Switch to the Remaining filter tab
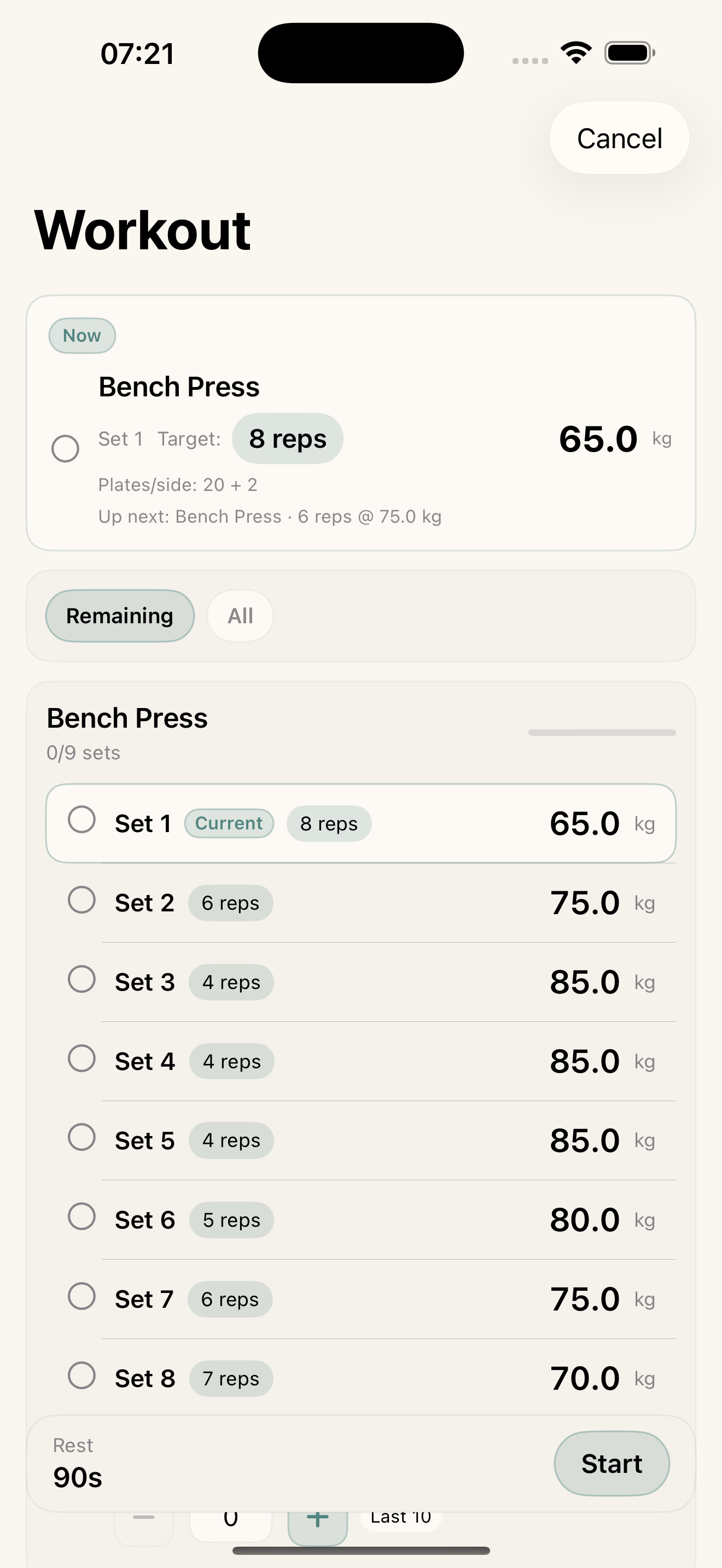Image resolution: width=722 pixels, height=1568 pixels. [120, 616]
